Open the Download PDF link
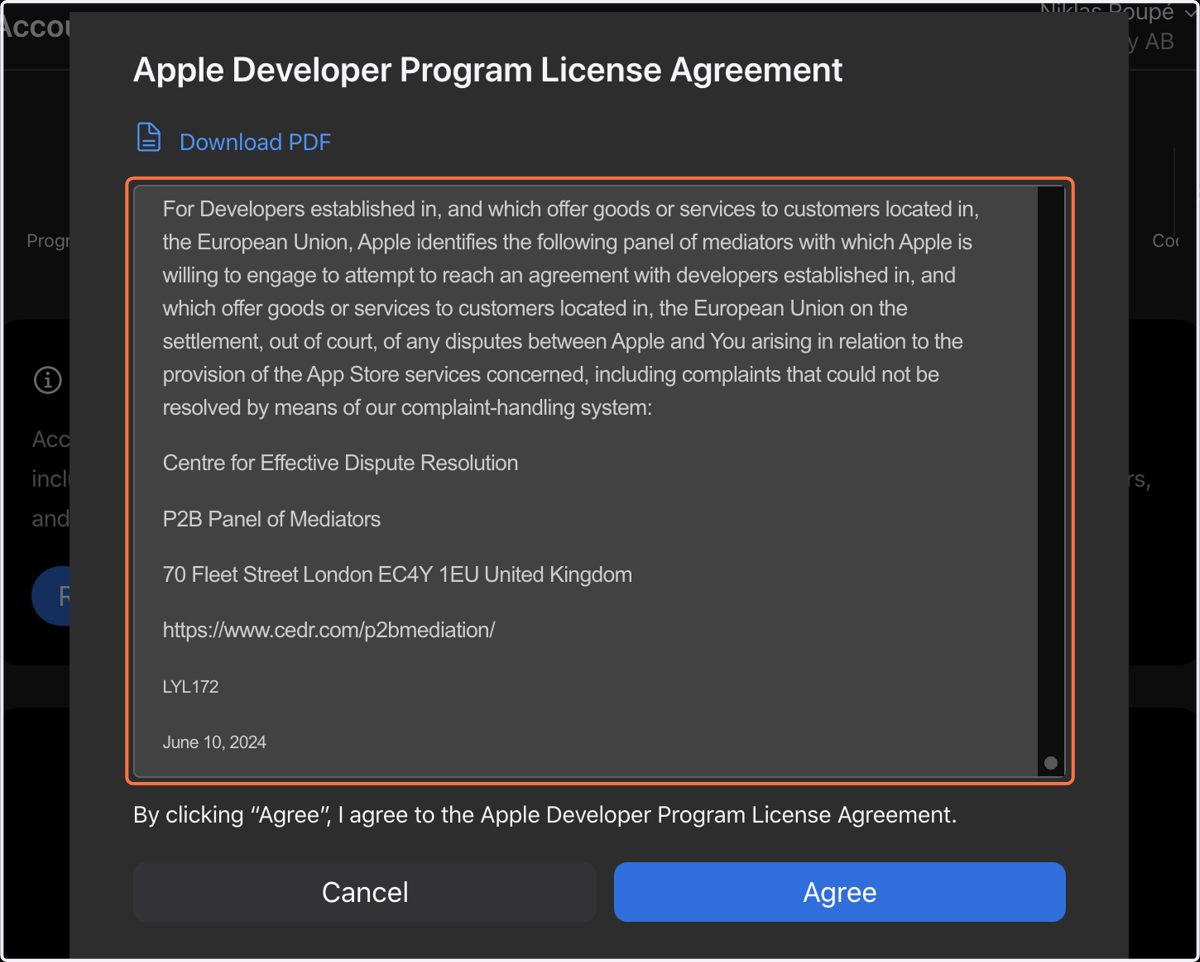 [255, 142]
